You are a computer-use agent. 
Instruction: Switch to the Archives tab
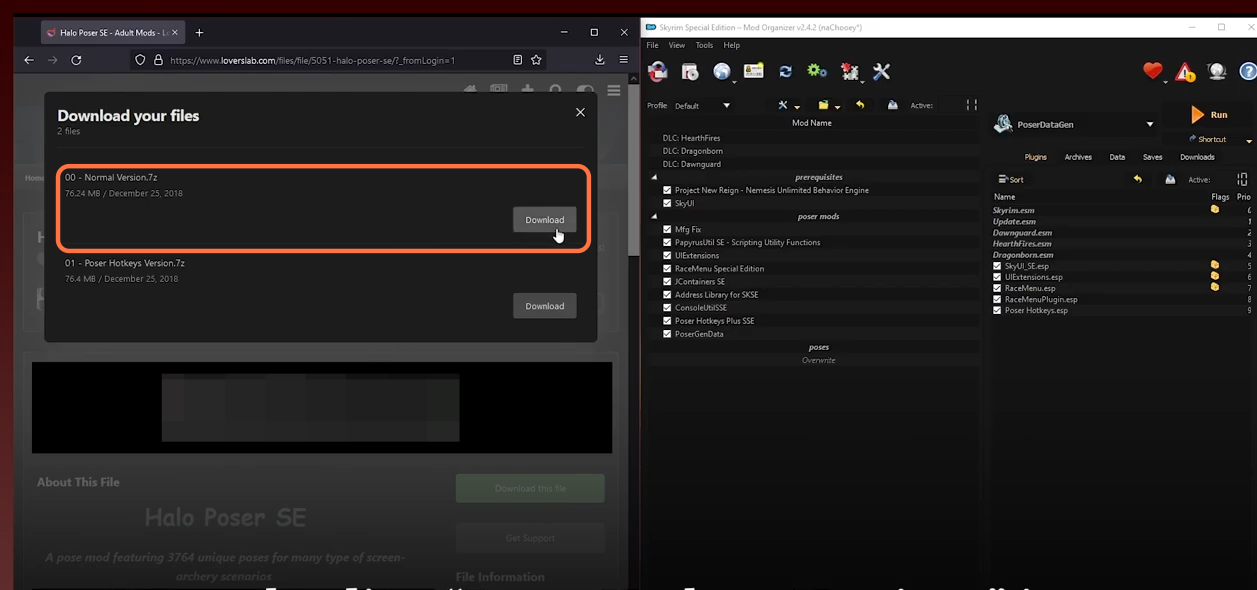pyautogui.click(x=1078, y=157)
